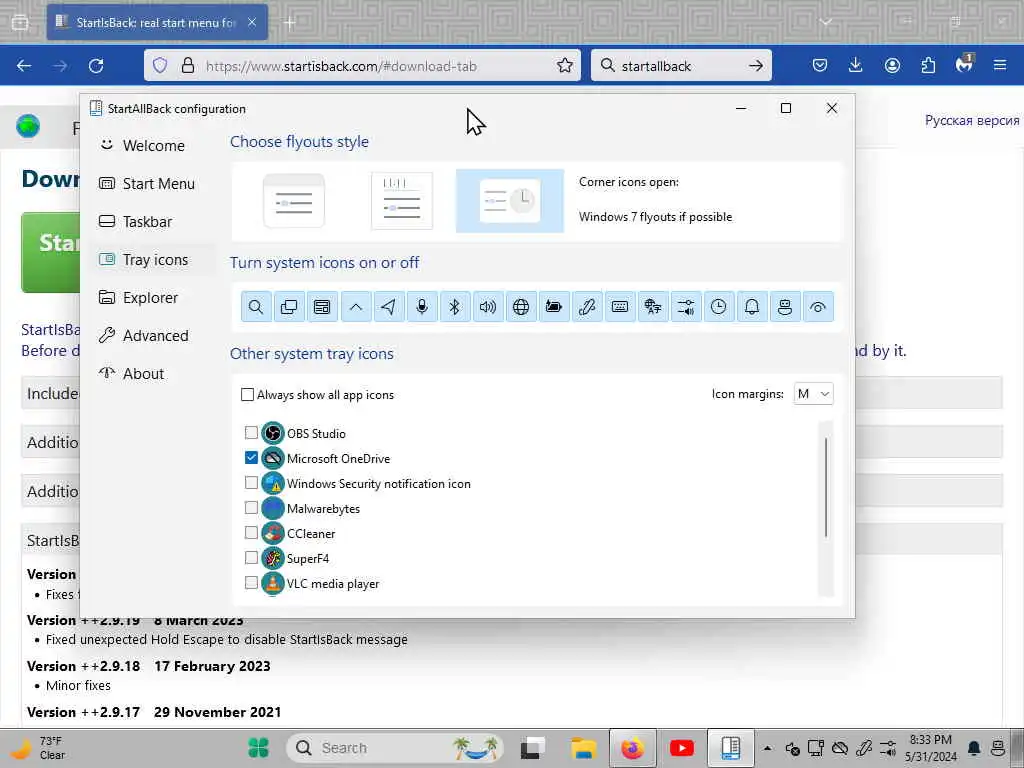Uncheck Microsoft OneDrive tray icon
Screen dimensions: 1024x768
(x=251, y=458)
